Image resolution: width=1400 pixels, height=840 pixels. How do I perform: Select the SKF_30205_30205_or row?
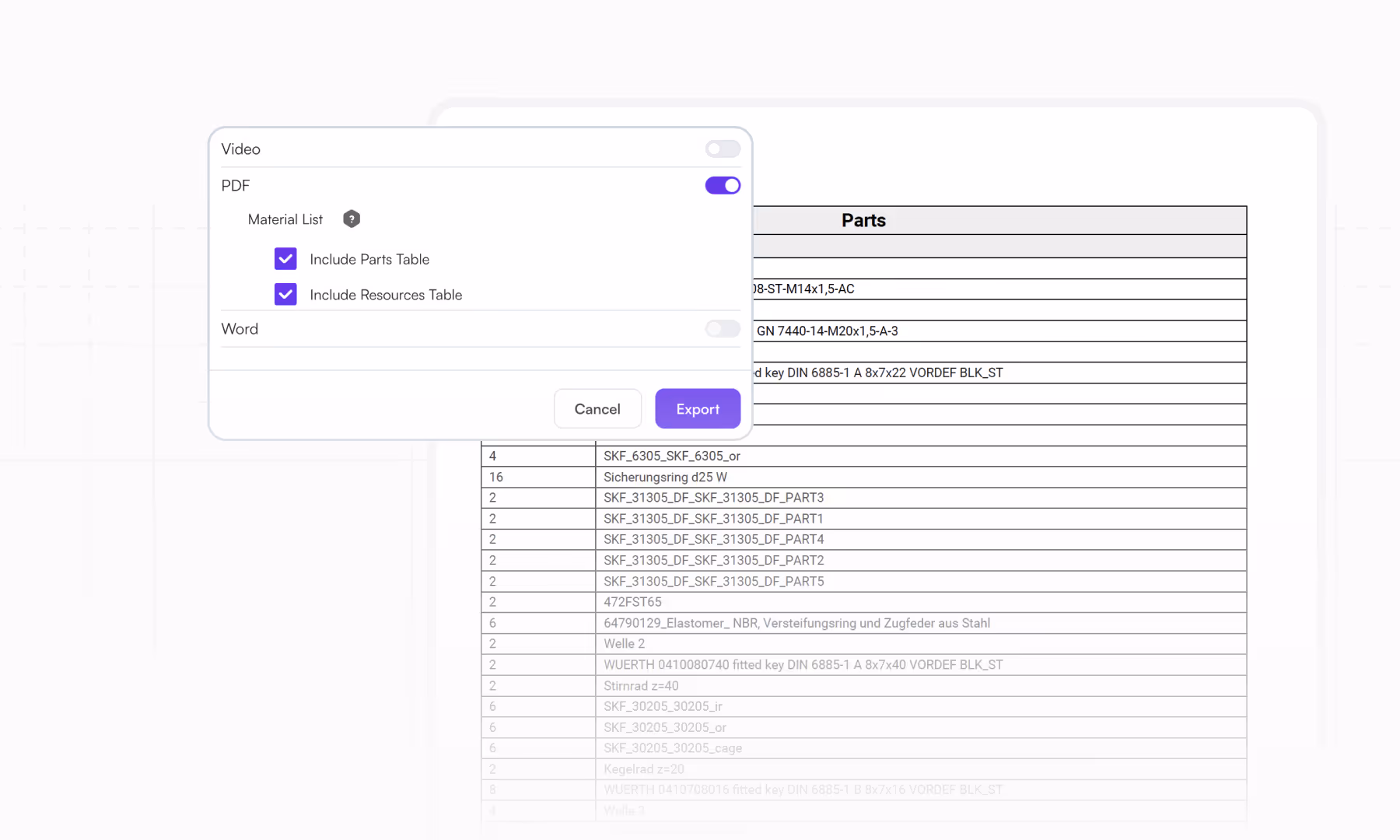[x=863, y=727]
